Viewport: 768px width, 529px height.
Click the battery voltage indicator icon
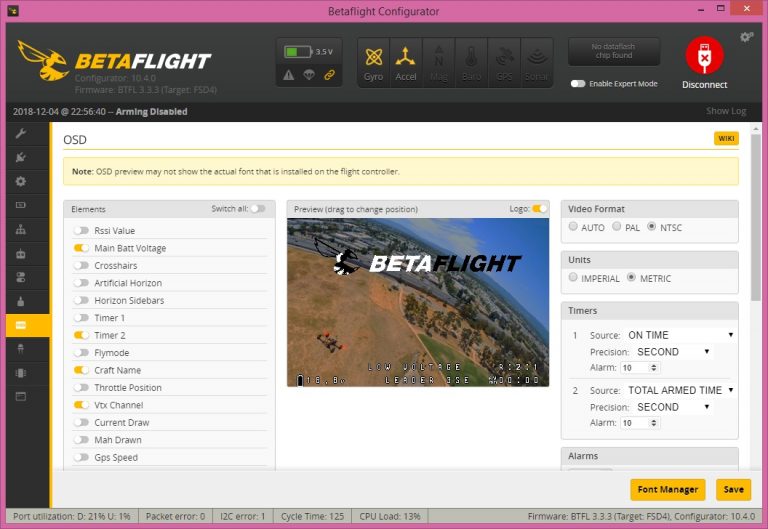pos(298,51)
